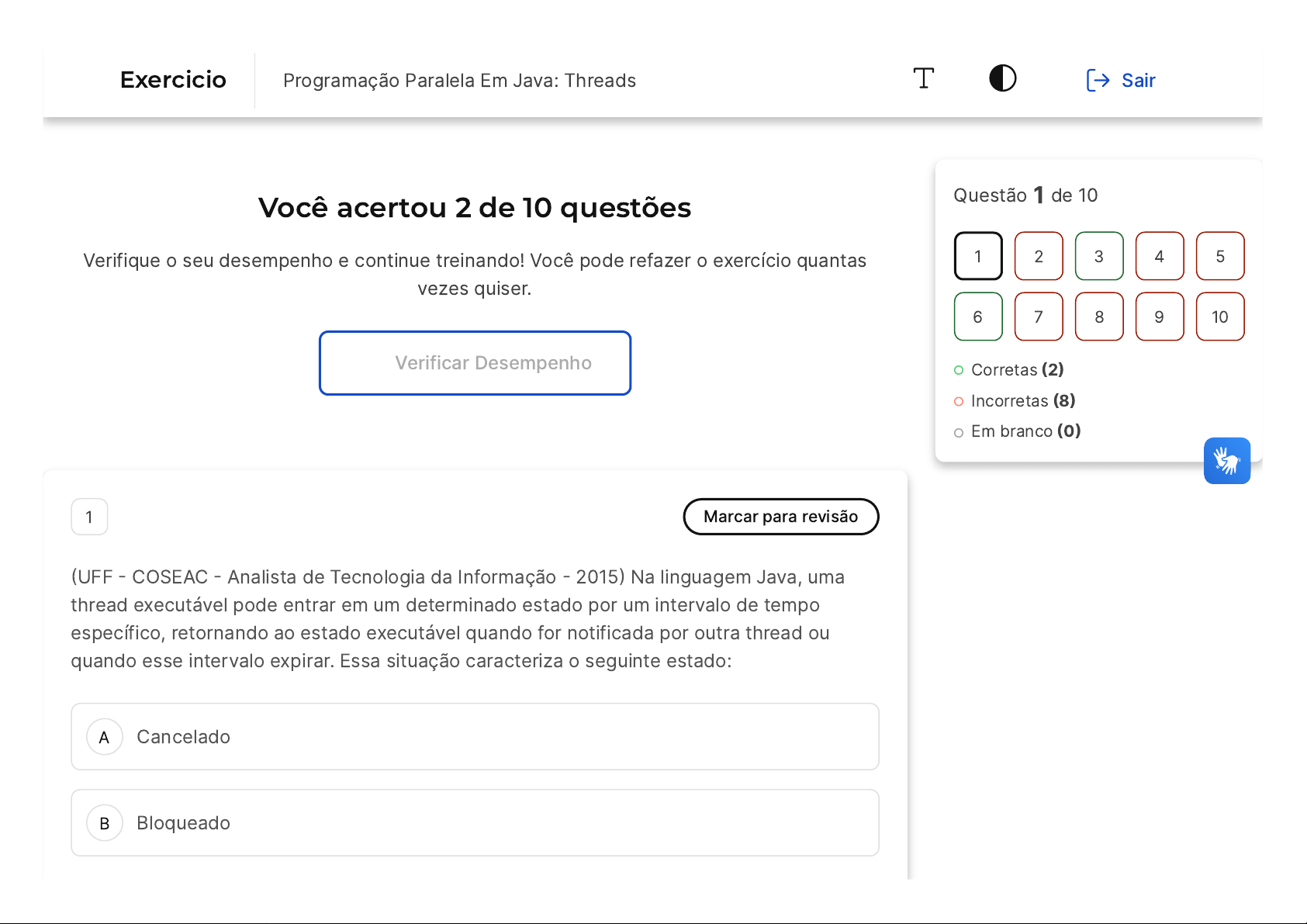Click the Exercicio header title
The height and width of the screenshot is (924, 1307).
[x=173, y=80]
